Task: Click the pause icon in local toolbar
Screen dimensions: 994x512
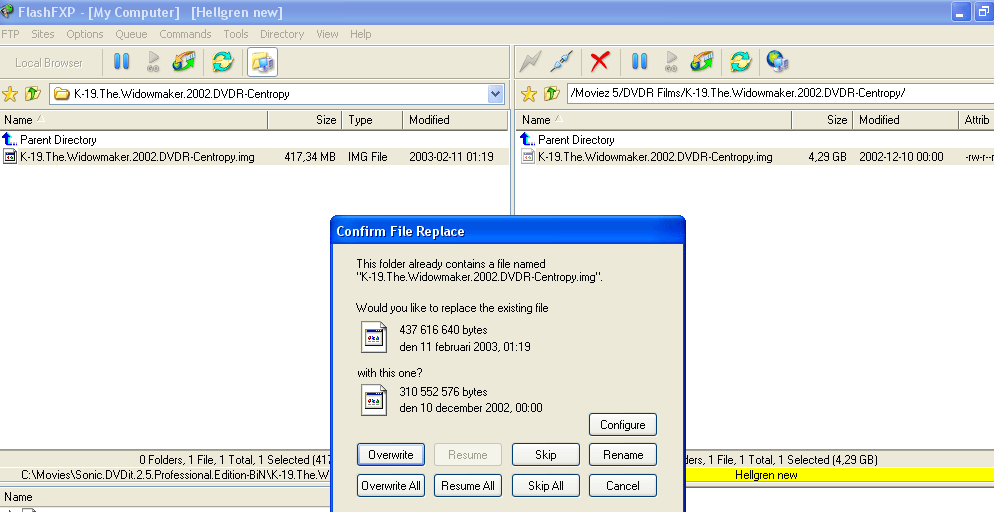Action: (122, 62)
